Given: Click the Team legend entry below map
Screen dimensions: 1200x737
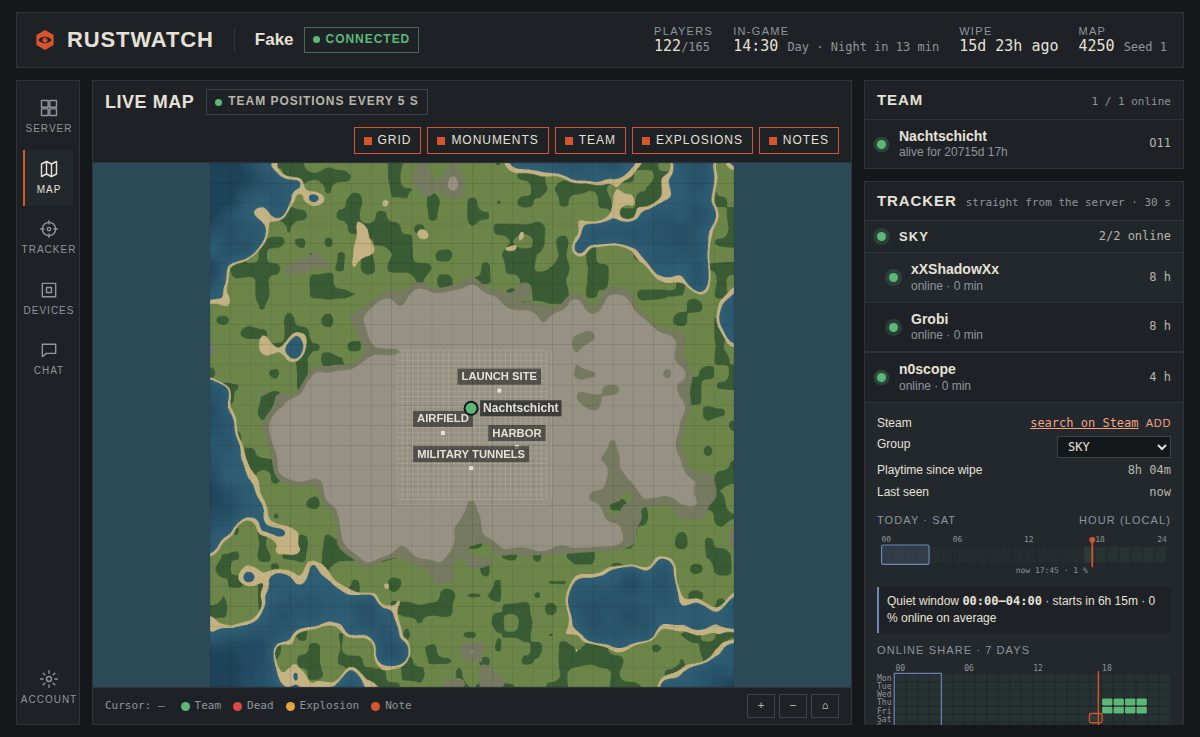Looking at the screenshot, I should click(201, 705).
